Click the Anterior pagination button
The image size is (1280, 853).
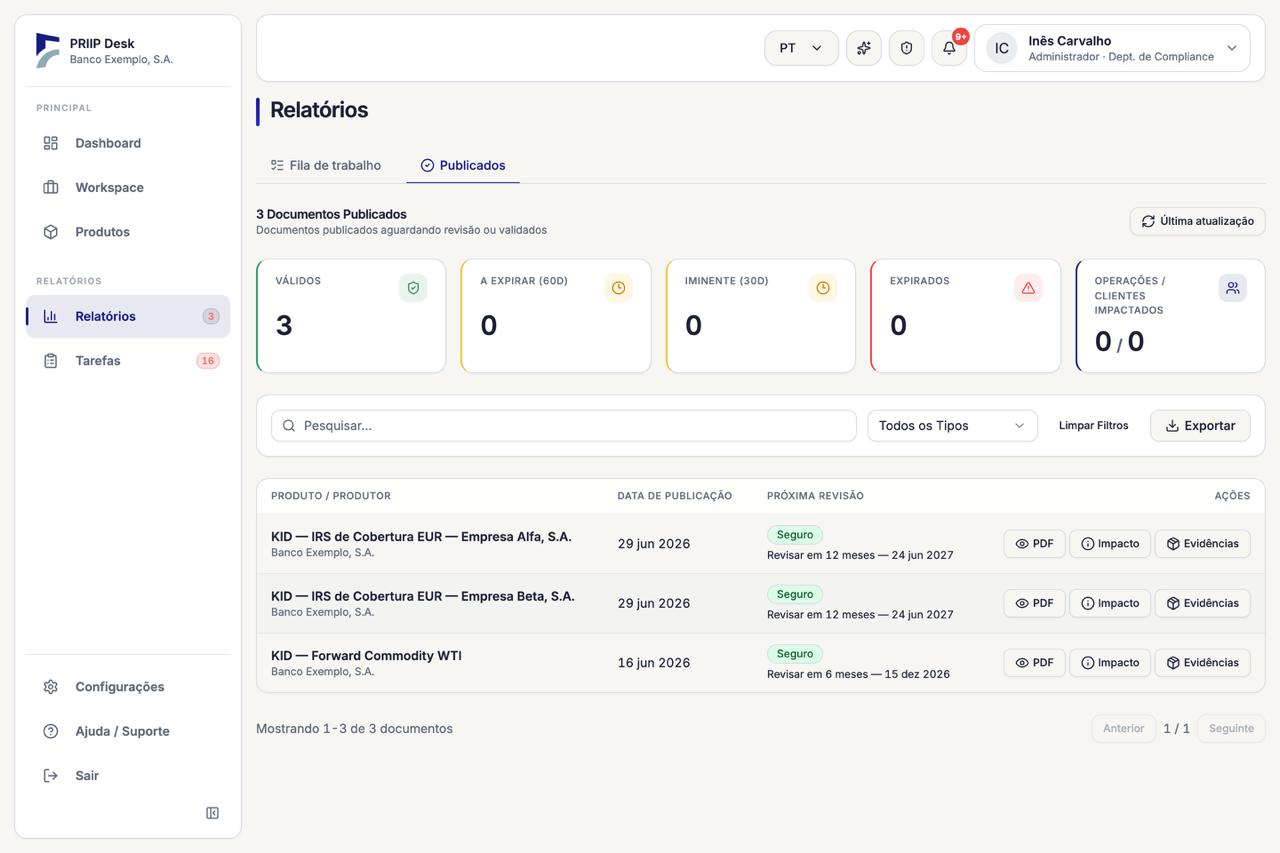[x=1123, y=728]
